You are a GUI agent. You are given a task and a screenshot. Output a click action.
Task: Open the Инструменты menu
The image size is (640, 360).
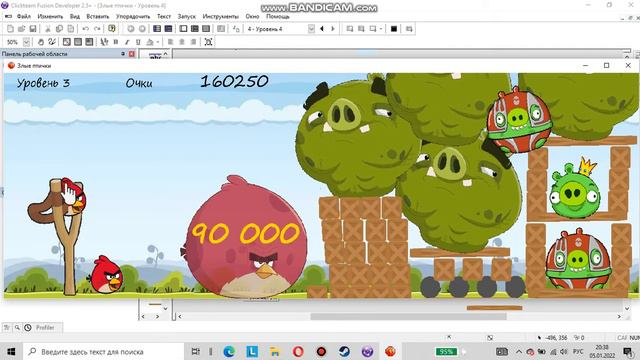(221, 16)
